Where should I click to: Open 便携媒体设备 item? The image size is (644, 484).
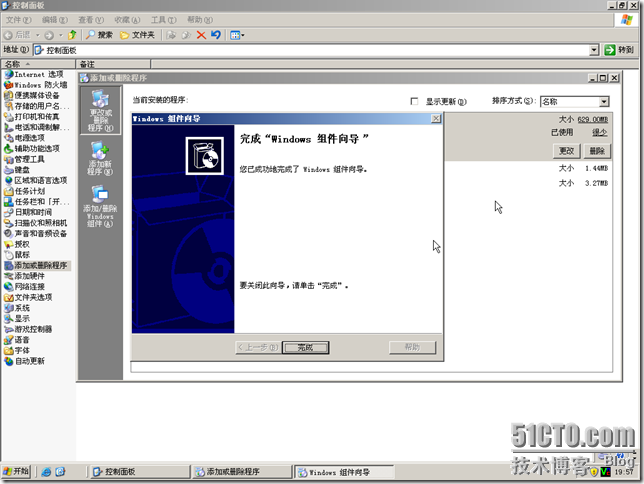[x=32, y=96]
